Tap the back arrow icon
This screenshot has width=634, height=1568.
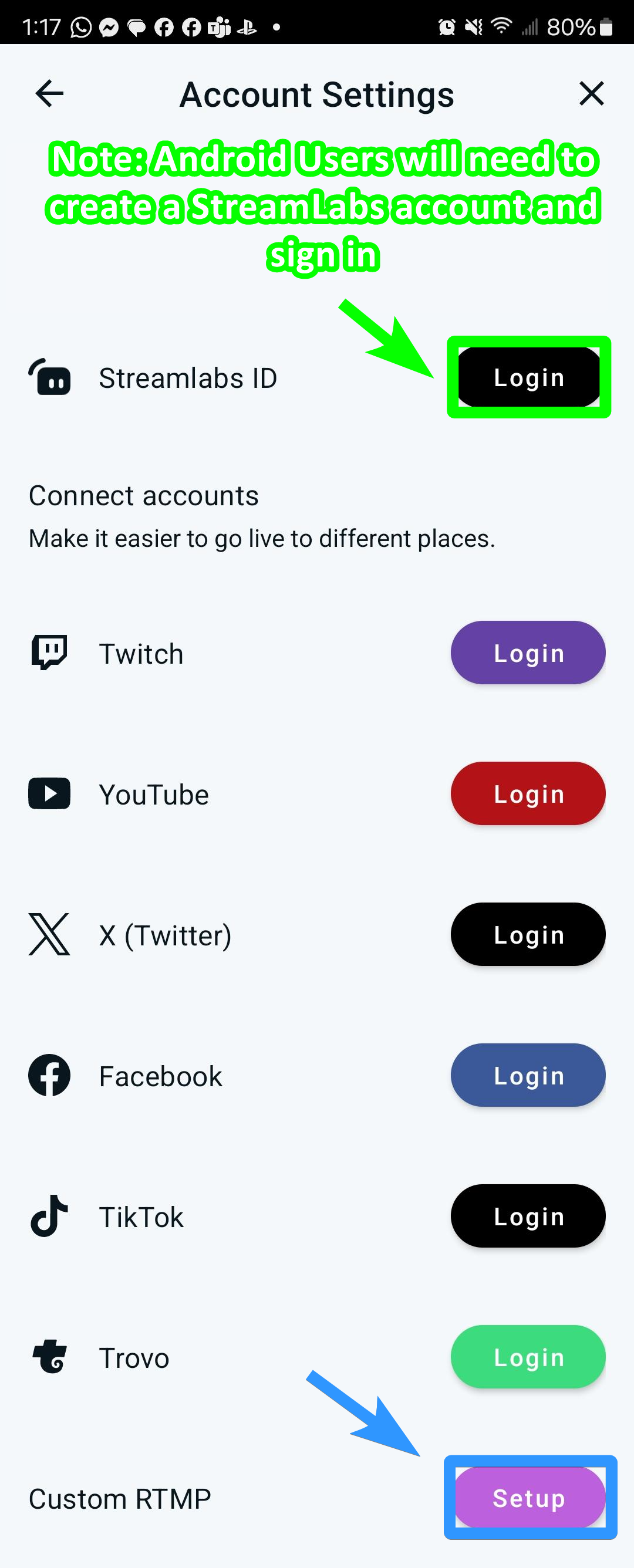pos(49,94)
